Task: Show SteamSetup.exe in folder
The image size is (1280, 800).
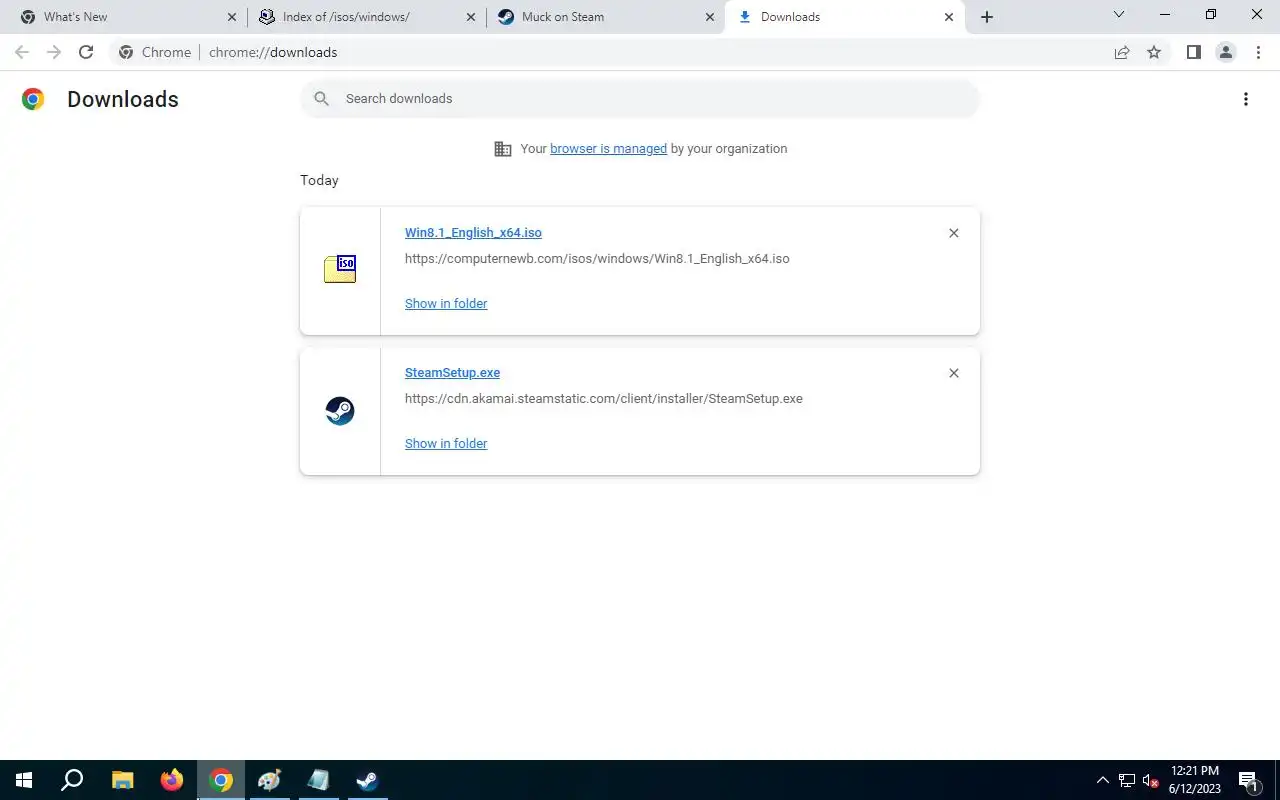Action: click(446, 443)
